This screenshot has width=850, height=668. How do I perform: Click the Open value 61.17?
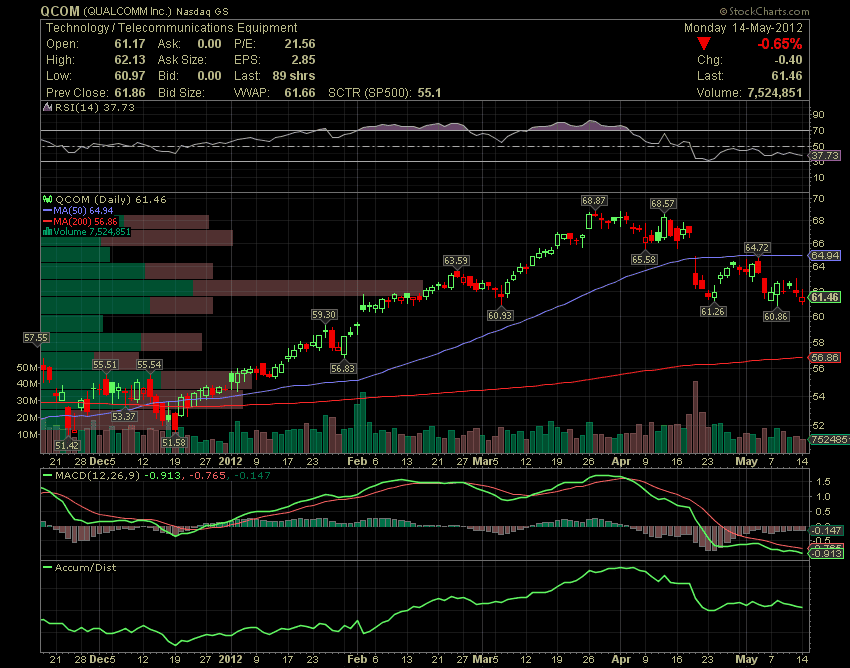130,44
